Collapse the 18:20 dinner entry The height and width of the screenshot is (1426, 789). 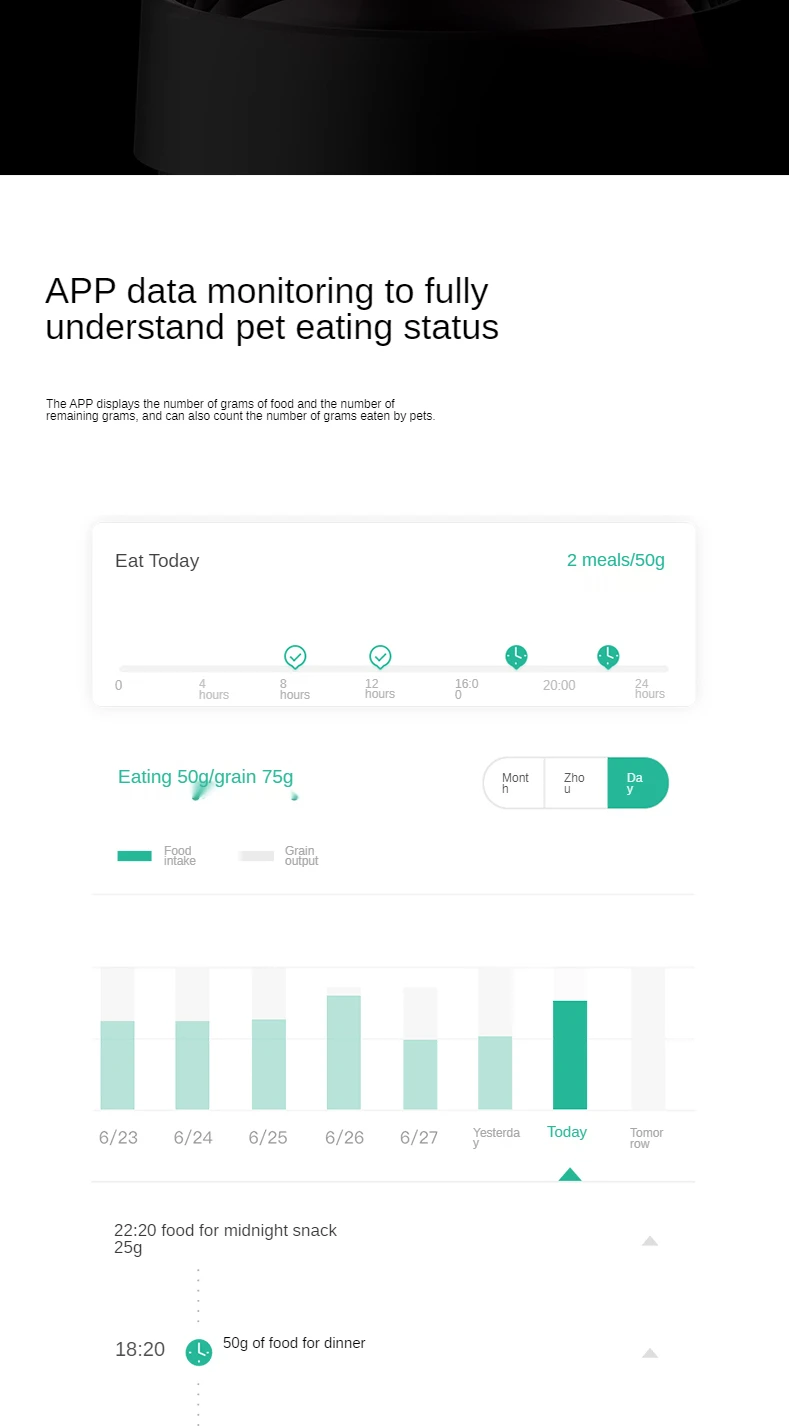tap(650, 1353)
